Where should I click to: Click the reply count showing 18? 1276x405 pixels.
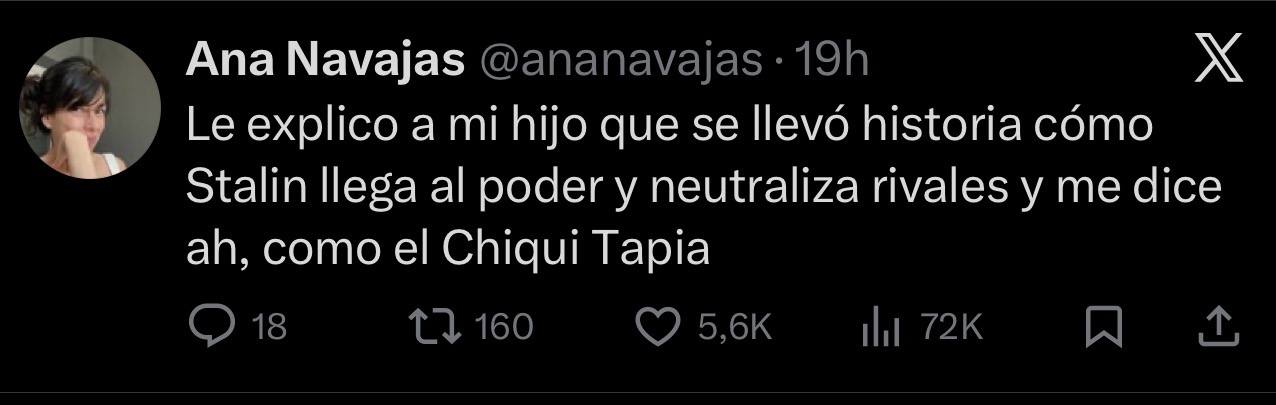click(x=267, y=327)
